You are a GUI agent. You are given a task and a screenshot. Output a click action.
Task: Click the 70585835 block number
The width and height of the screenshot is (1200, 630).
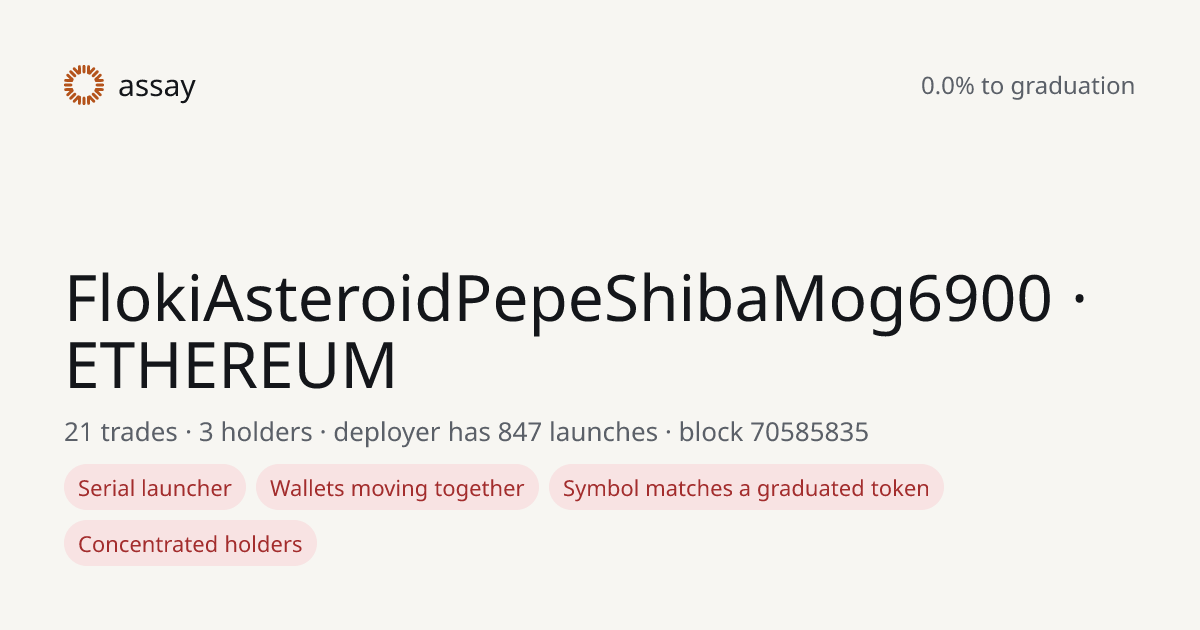(x=809, y=432)
